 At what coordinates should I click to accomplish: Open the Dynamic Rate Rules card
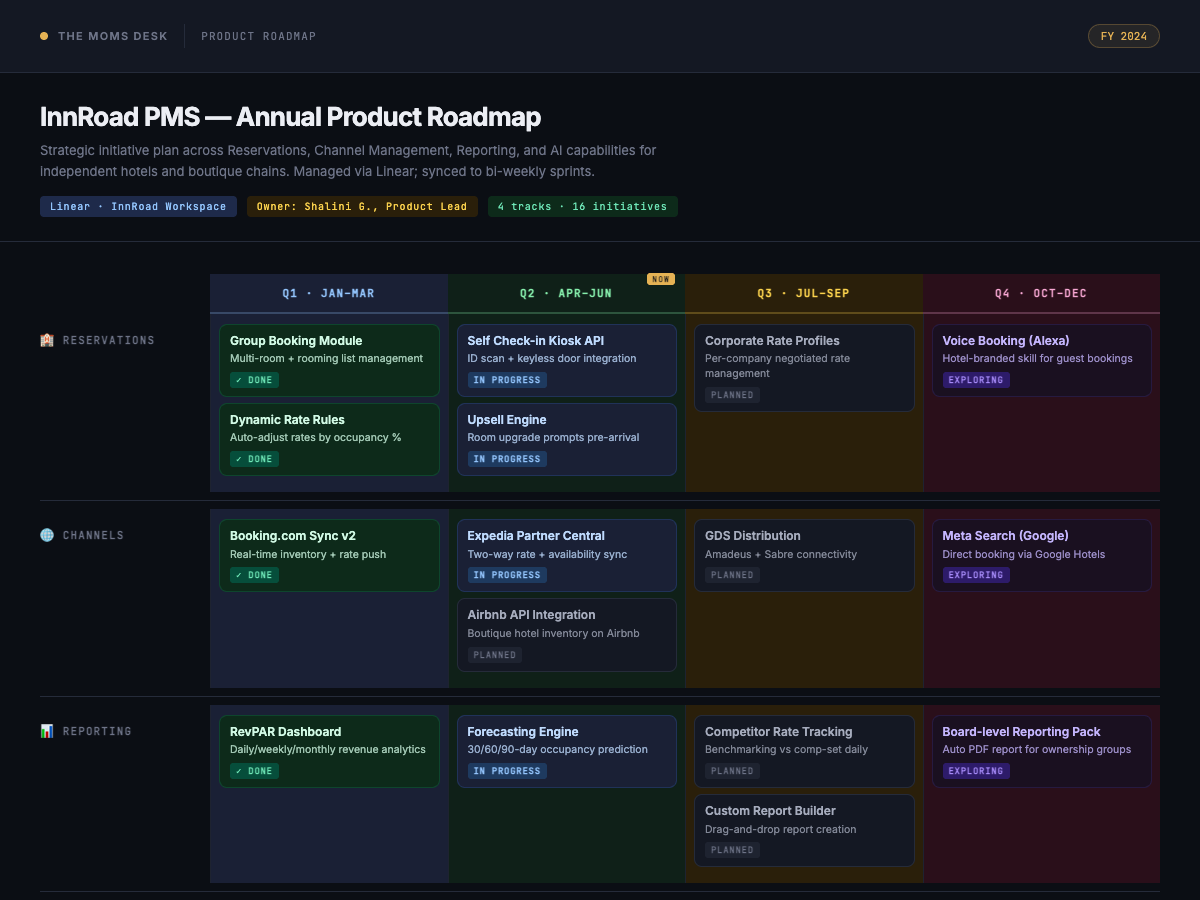point(329,439)
